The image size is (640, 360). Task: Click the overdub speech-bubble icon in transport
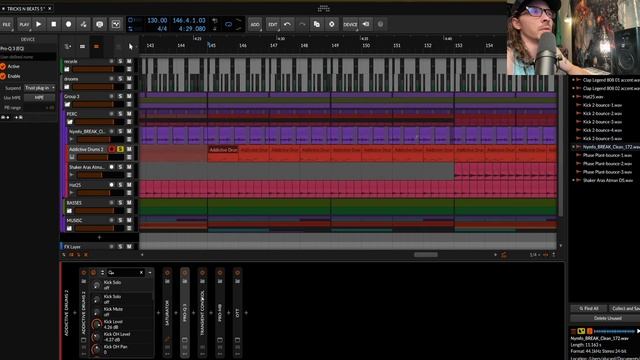tap(100, 24)
